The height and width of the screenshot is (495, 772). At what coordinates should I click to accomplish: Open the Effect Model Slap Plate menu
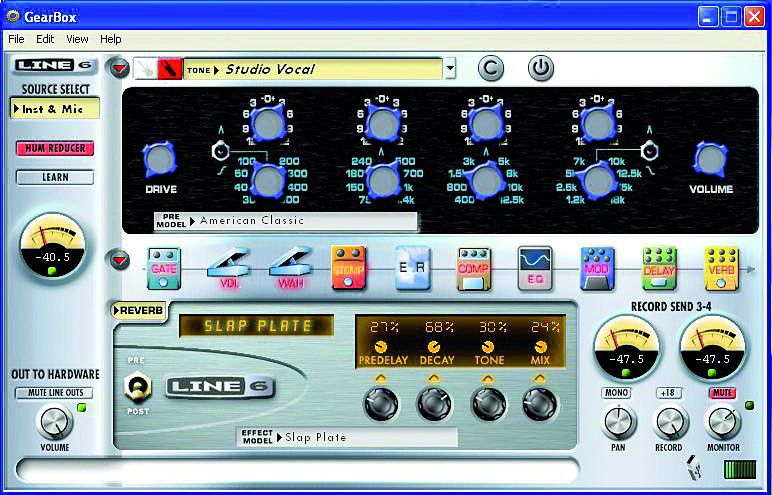347,437
